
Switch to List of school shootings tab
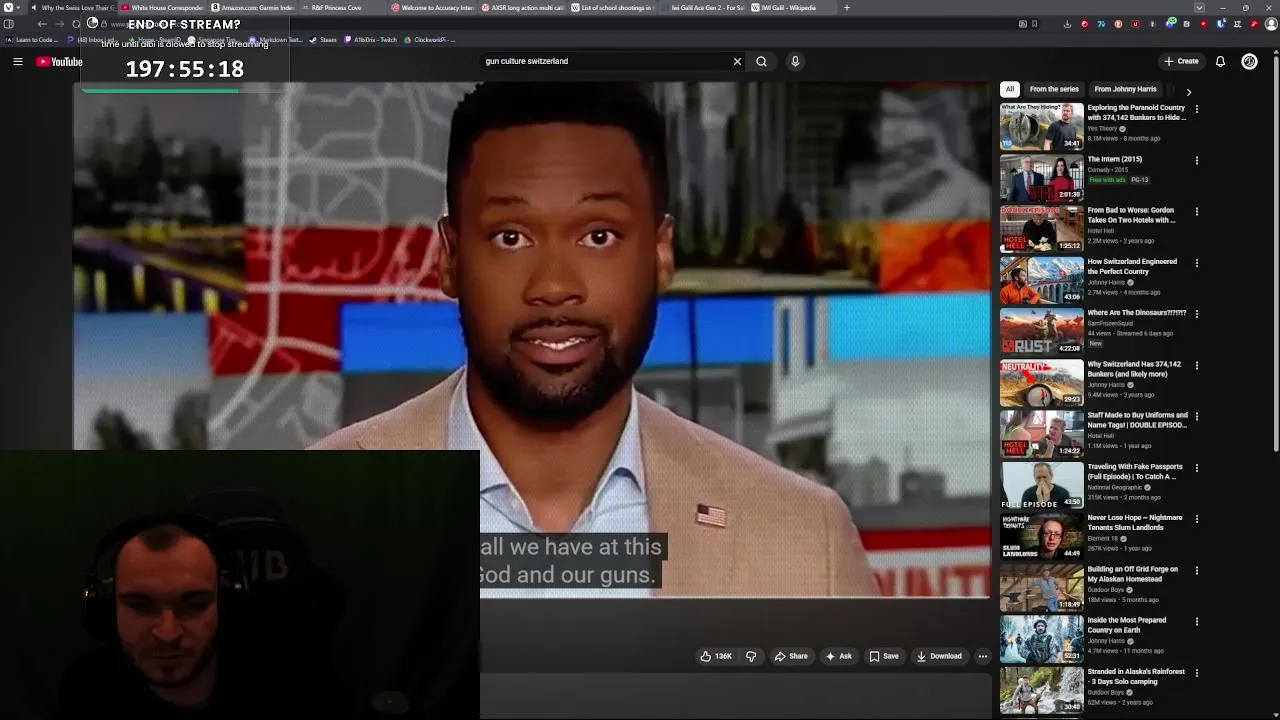(612, 8)
